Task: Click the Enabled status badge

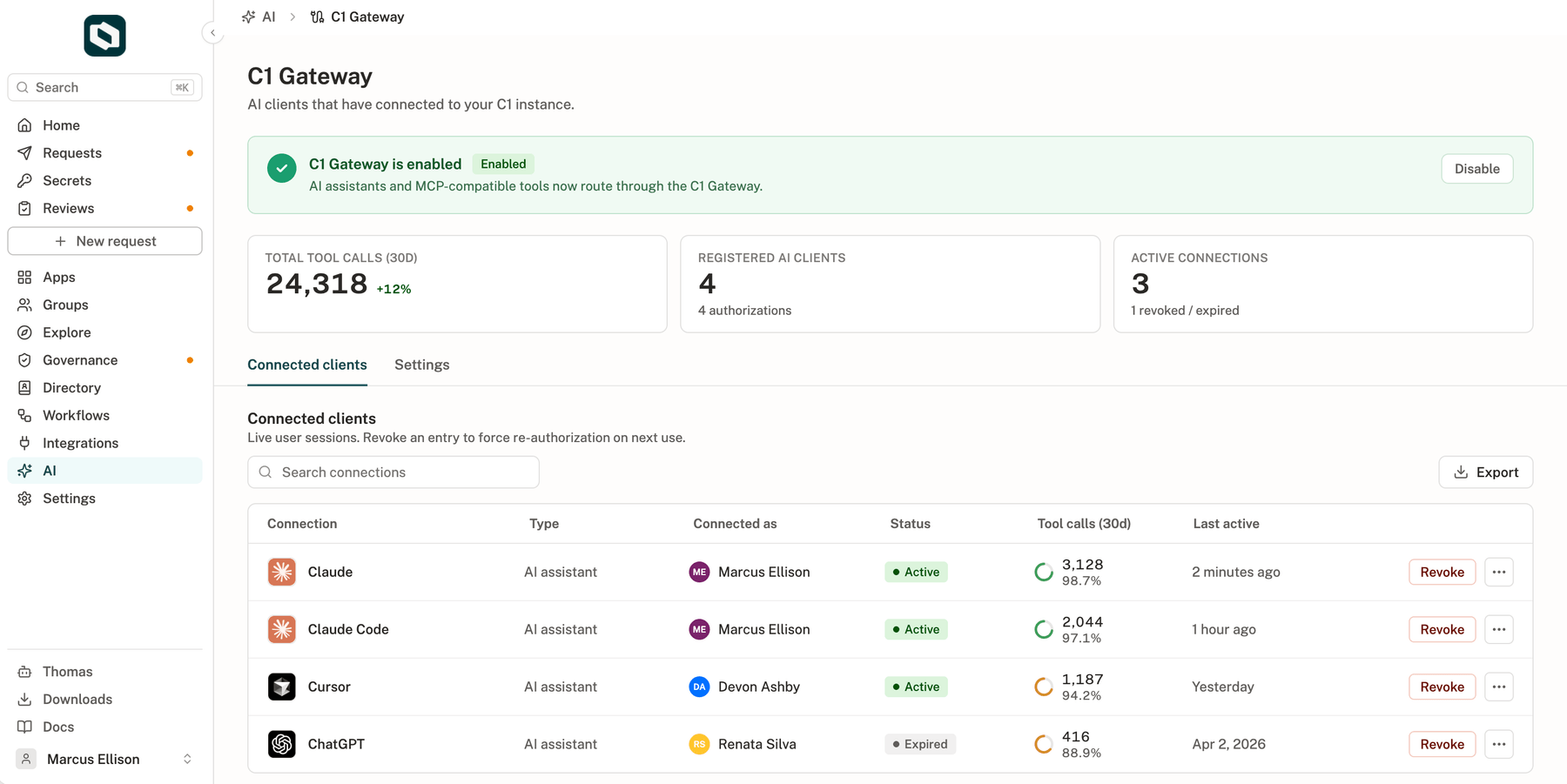Action: point(503,164)
